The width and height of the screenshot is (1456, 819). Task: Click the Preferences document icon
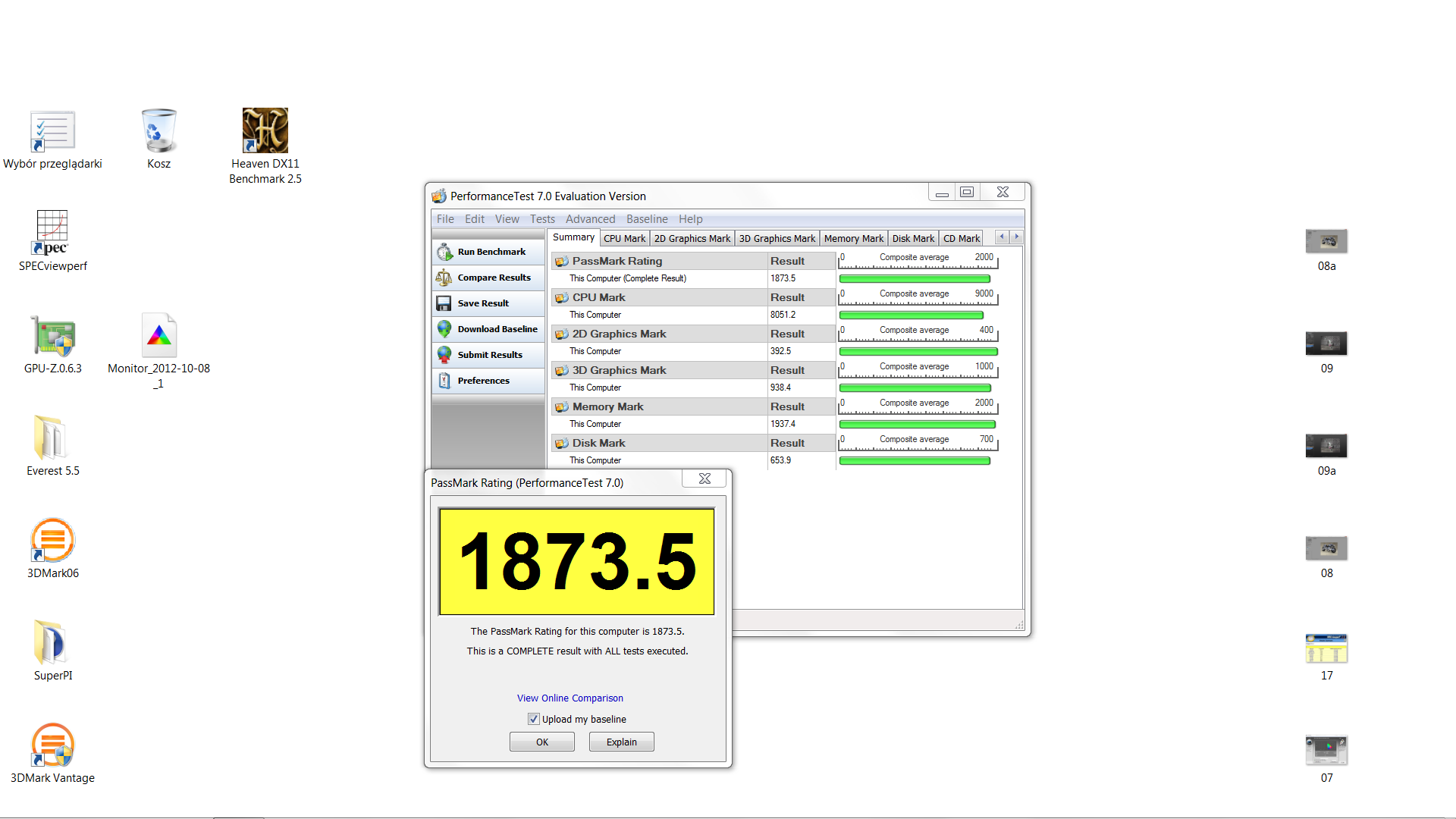pos(444,381)
